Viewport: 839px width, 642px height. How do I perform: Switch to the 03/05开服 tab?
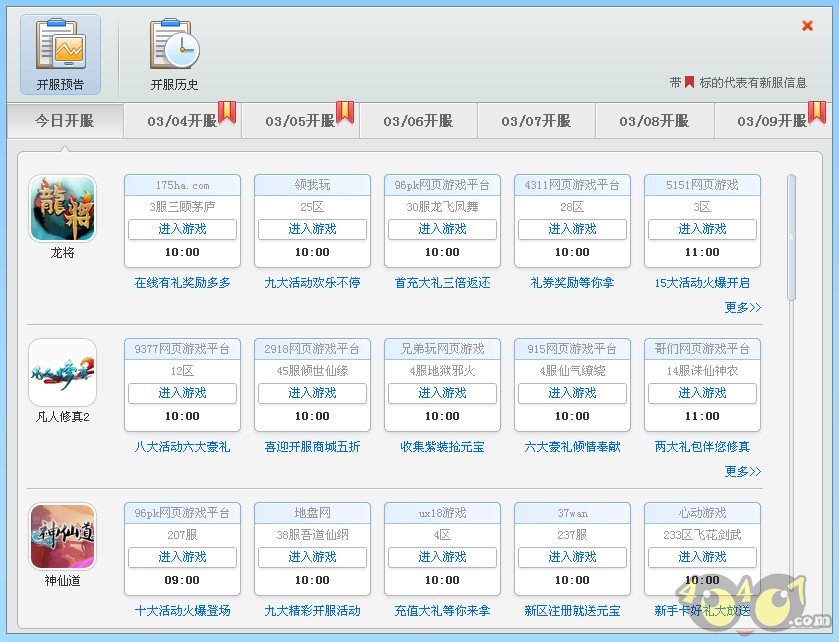[300, 121]
